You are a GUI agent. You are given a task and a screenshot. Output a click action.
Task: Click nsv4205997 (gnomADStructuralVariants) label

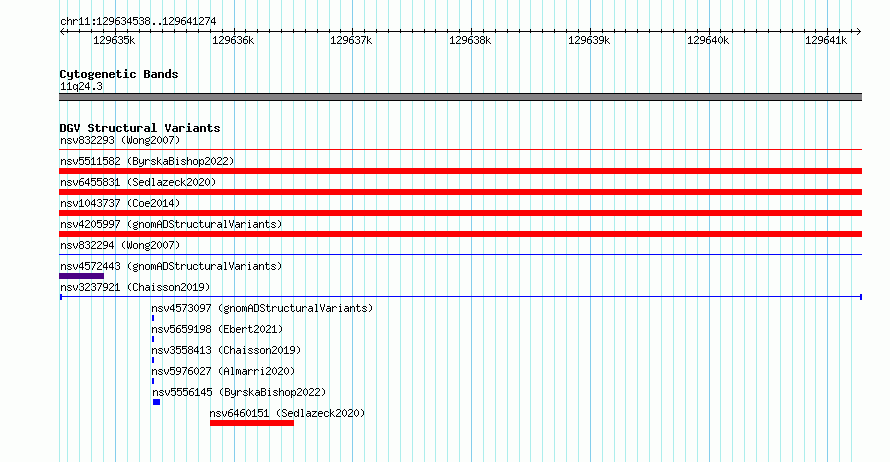coord(171,224)
